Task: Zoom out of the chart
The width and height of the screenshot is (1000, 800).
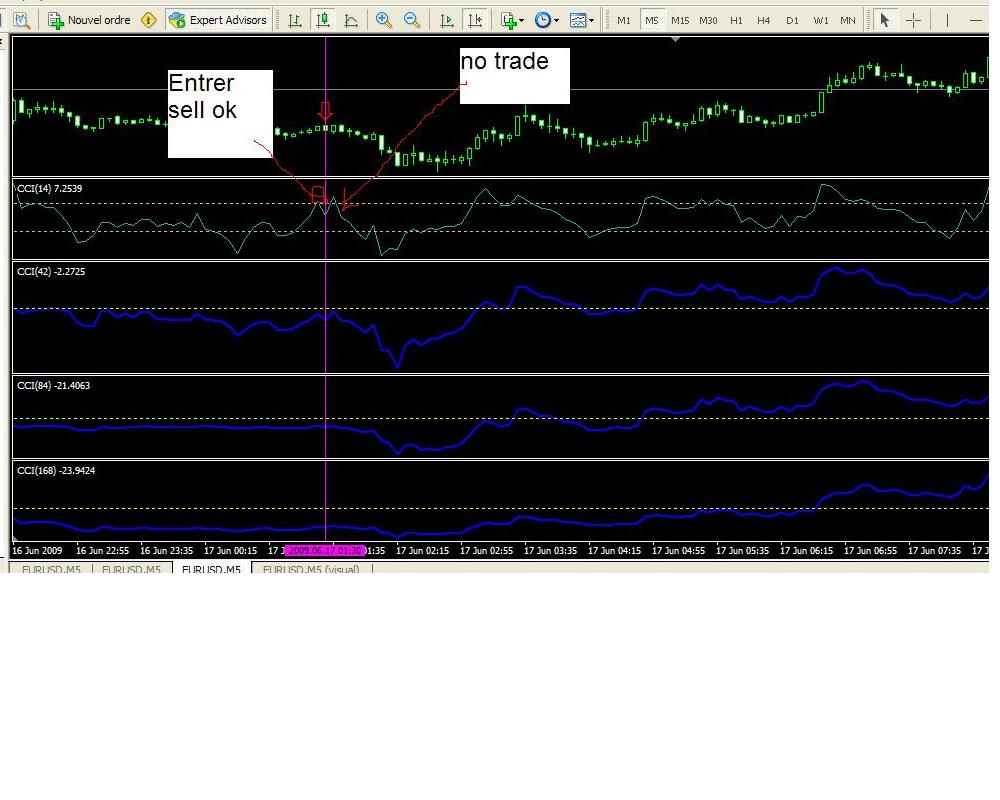Action: (412, 20)
